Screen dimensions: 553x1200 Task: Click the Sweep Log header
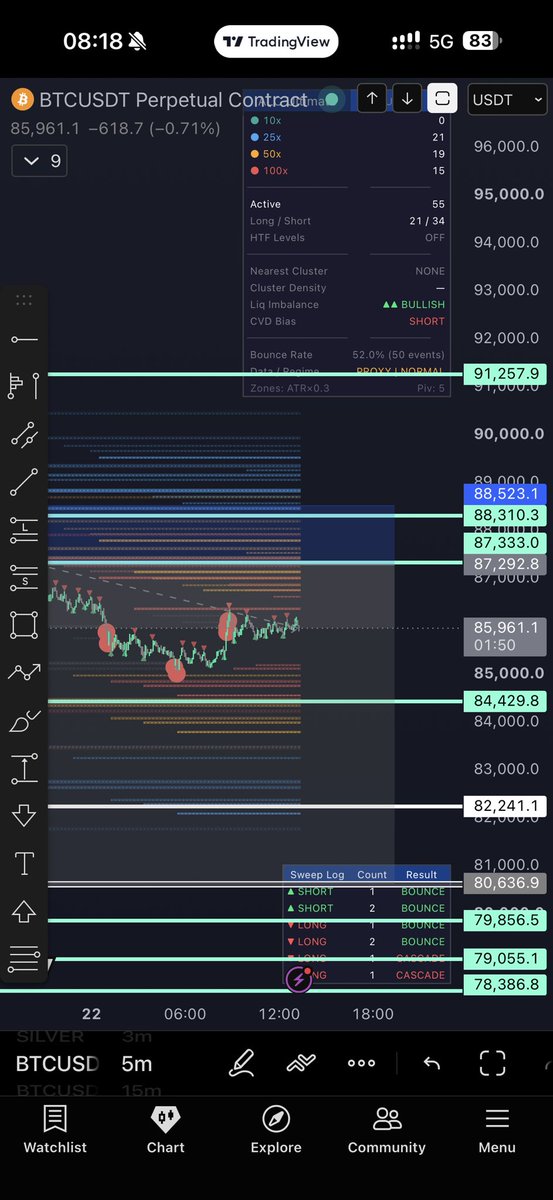coord(317,875)
